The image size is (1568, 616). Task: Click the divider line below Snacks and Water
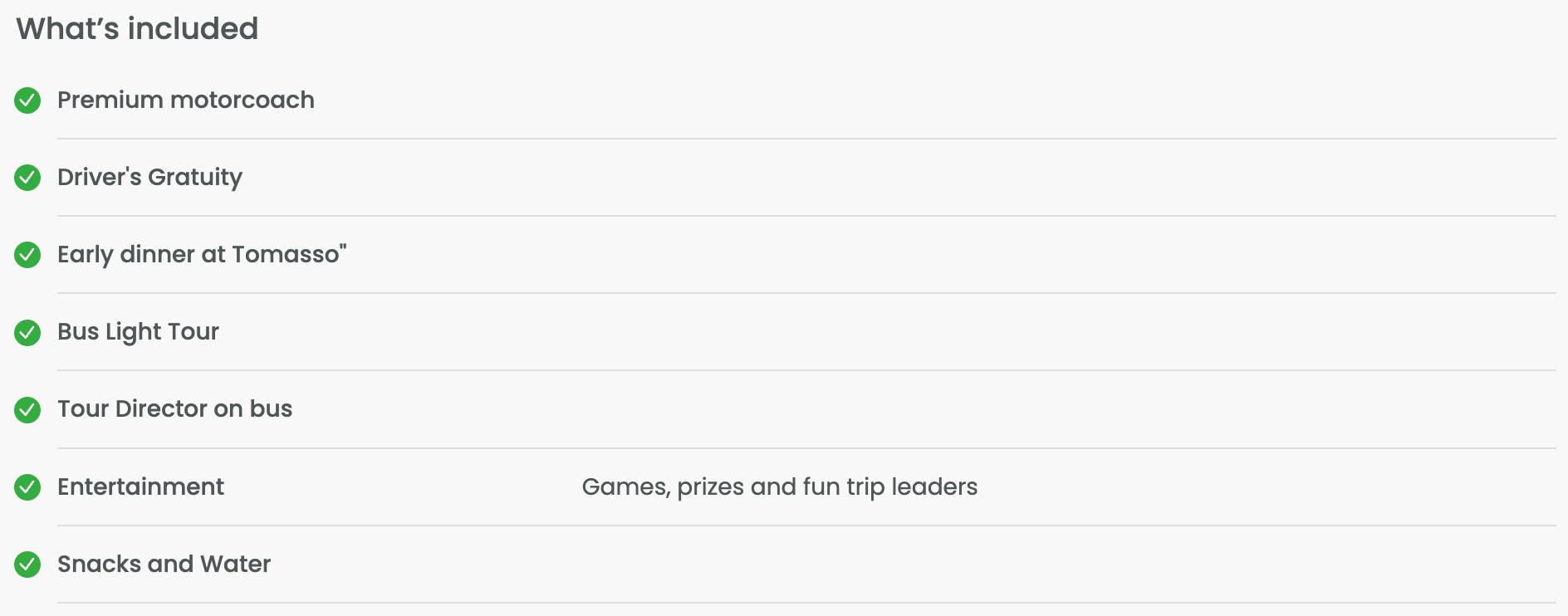pyautogui.click(x=806, y=603)
